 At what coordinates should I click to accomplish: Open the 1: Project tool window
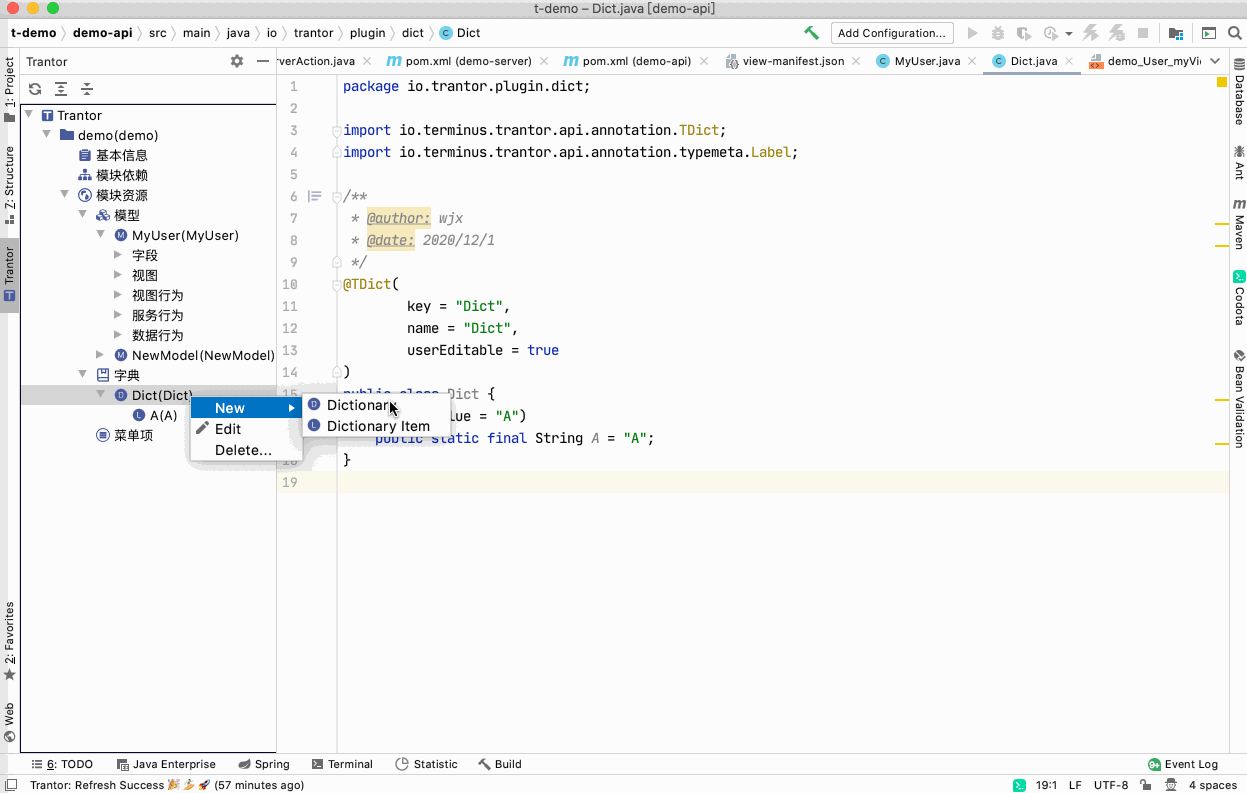coord(9,90)
